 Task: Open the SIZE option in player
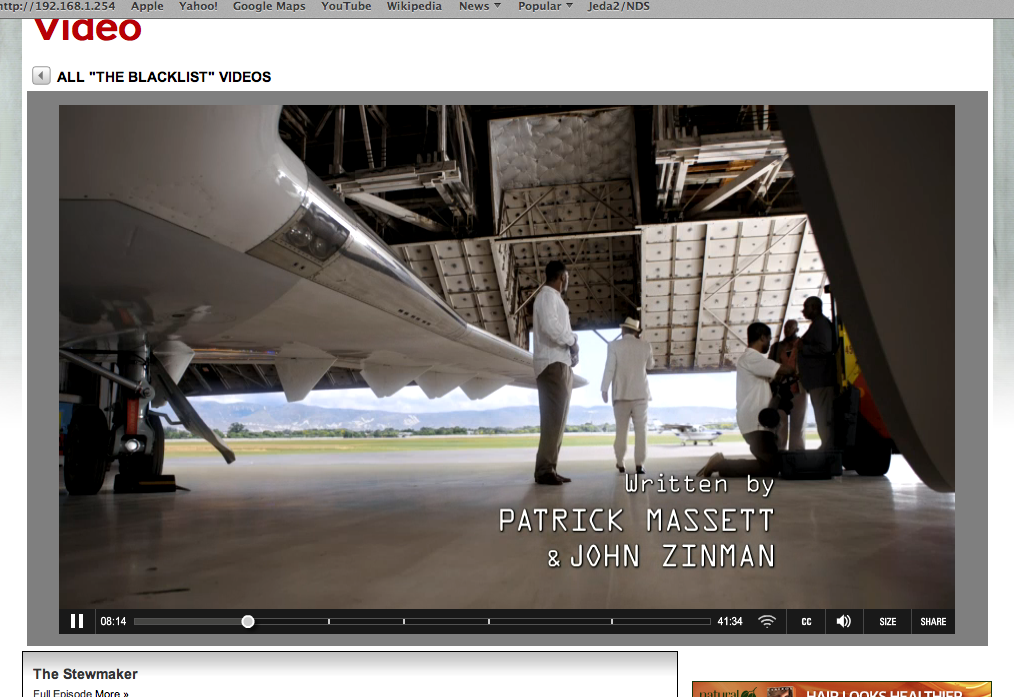[887, 621]
